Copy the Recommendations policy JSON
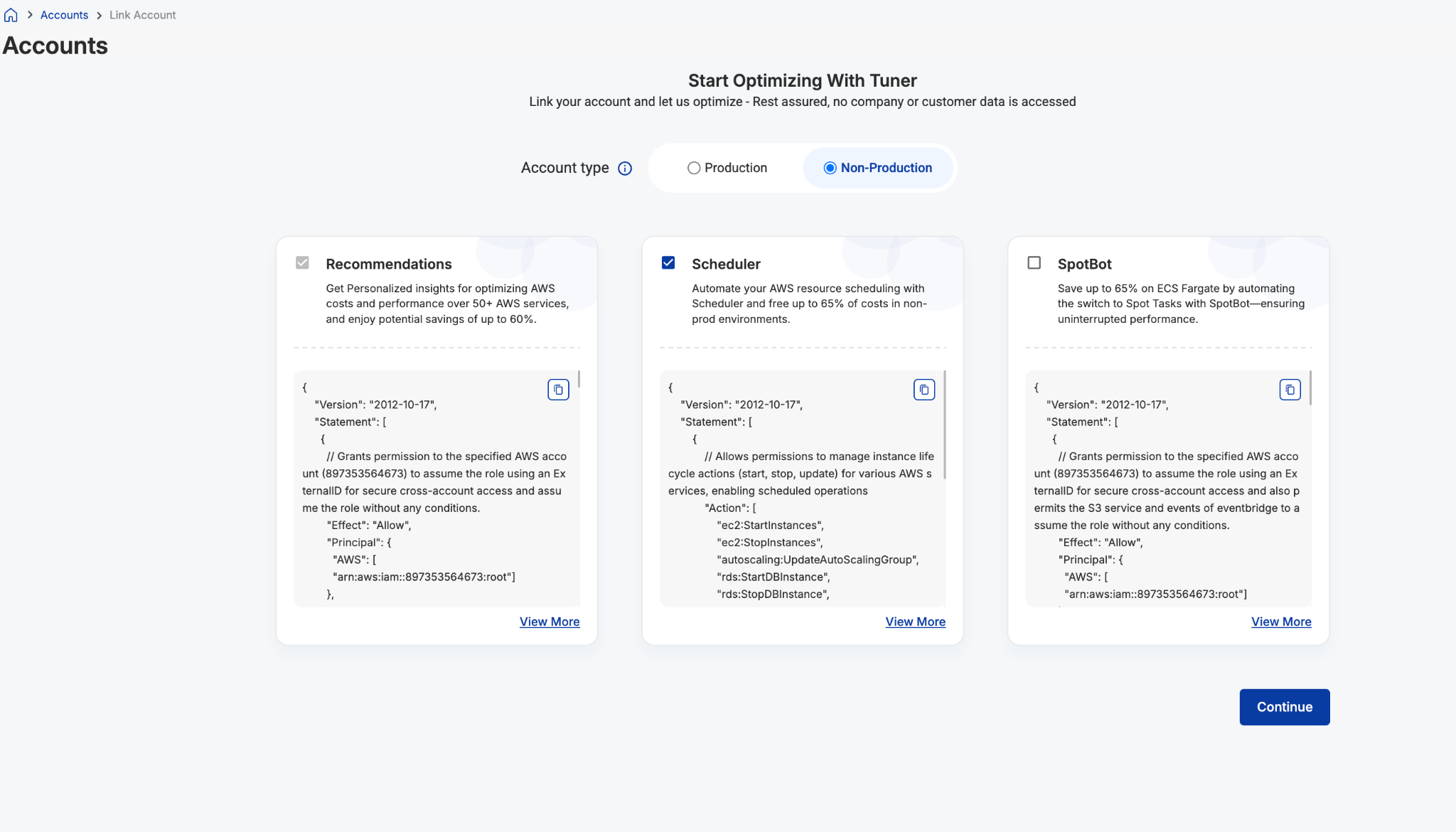Viewport: 1456px width, 832px height. [558, 390]
